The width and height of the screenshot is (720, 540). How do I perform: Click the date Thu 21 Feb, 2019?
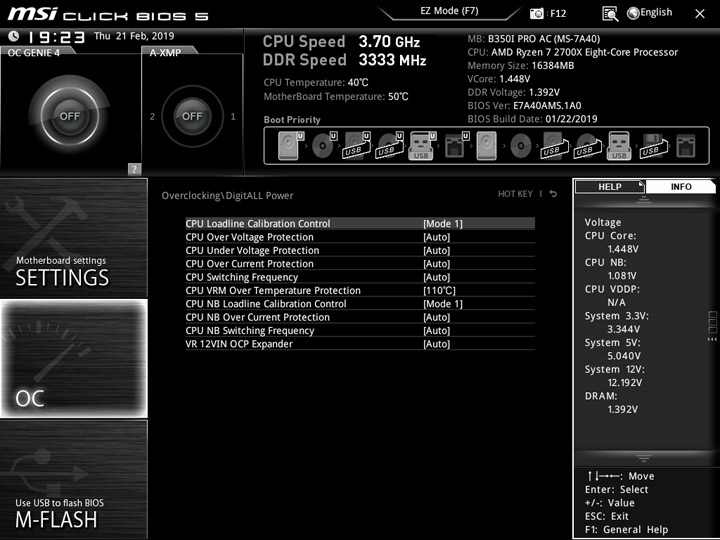(x=134, y=36)
